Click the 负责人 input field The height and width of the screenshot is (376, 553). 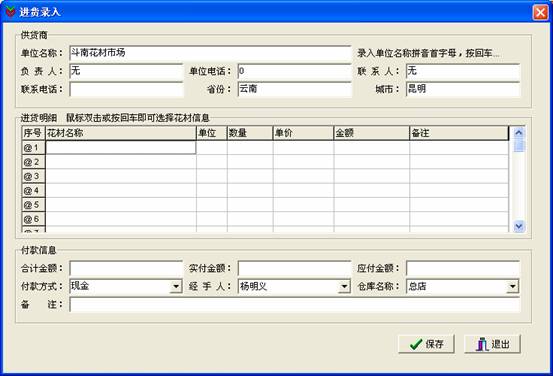click(x=126, y=72)
